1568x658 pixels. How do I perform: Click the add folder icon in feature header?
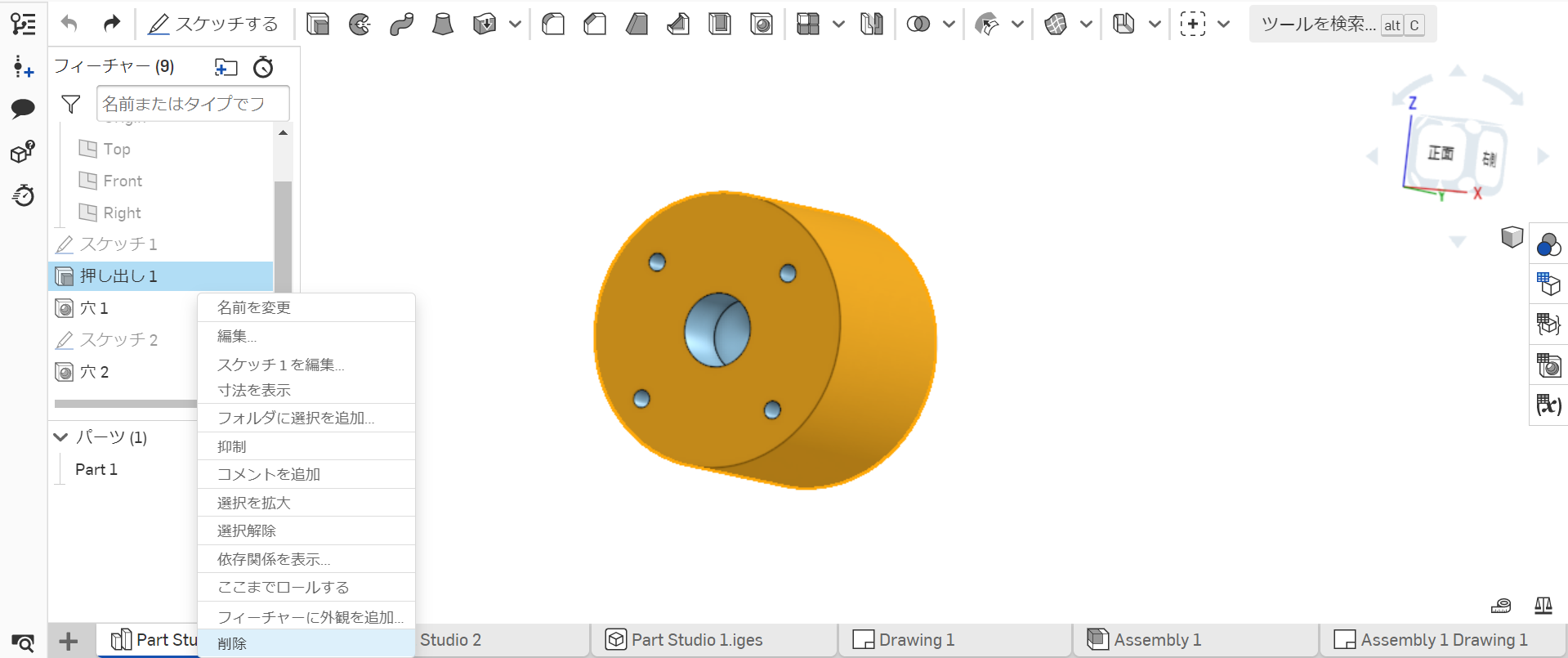226,67
